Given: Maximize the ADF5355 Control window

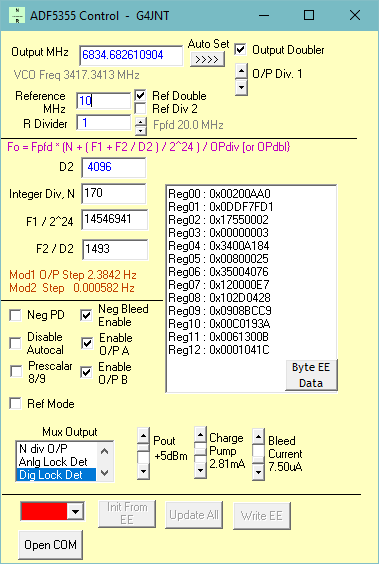Looking at the screenshot, I should [309, 15].
